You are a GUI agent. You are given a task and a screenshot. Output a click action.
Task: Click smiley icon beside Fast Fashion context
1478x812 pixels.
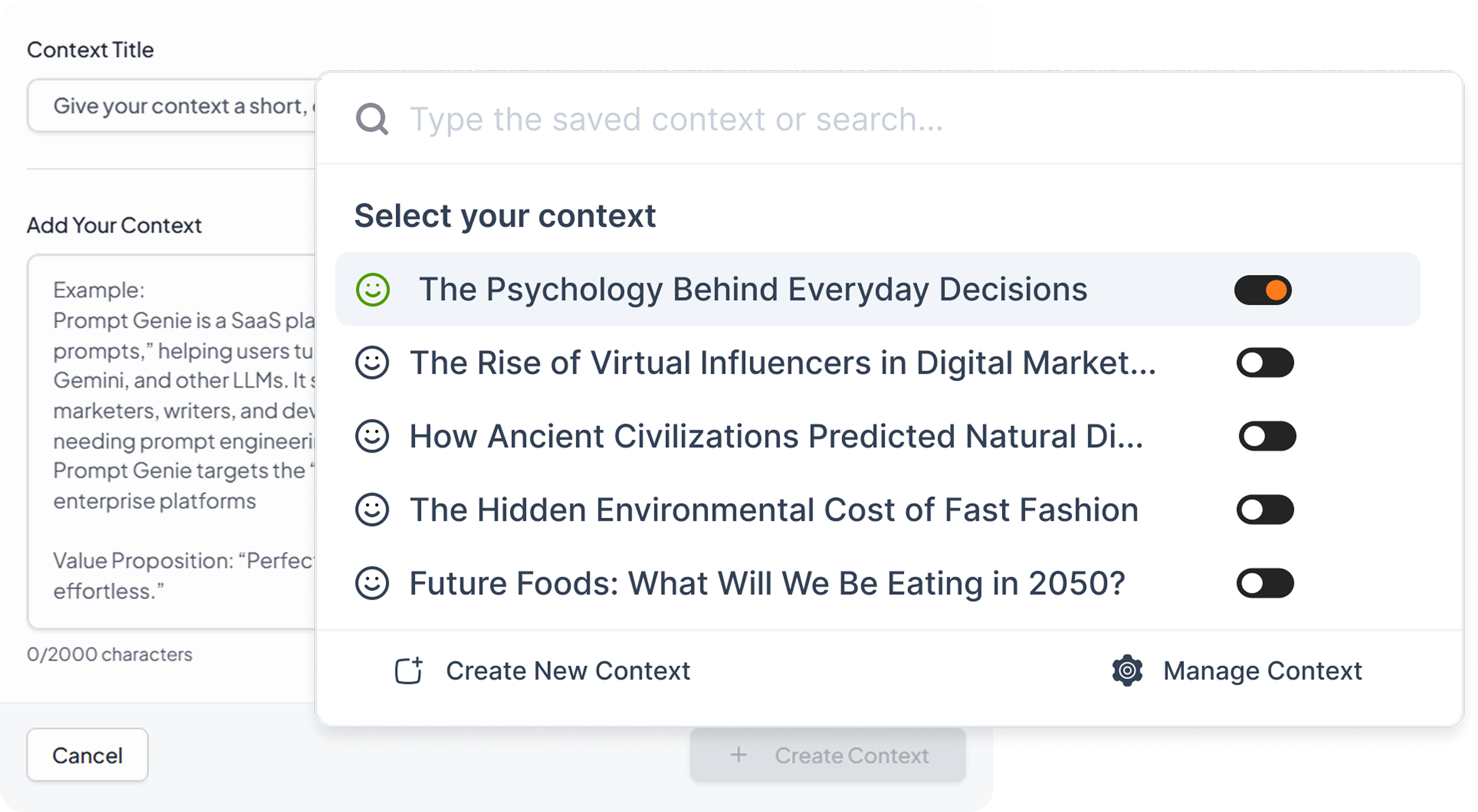click(372, 510)
